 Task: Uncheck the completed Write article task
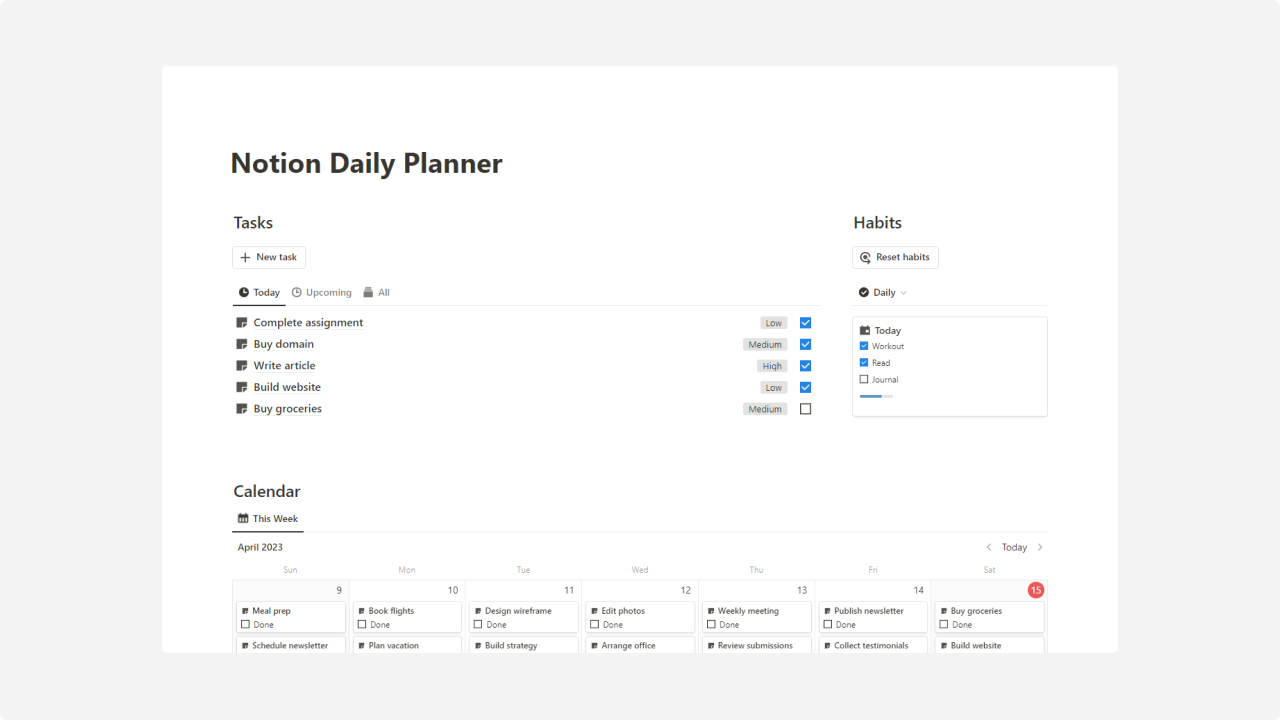805,365
